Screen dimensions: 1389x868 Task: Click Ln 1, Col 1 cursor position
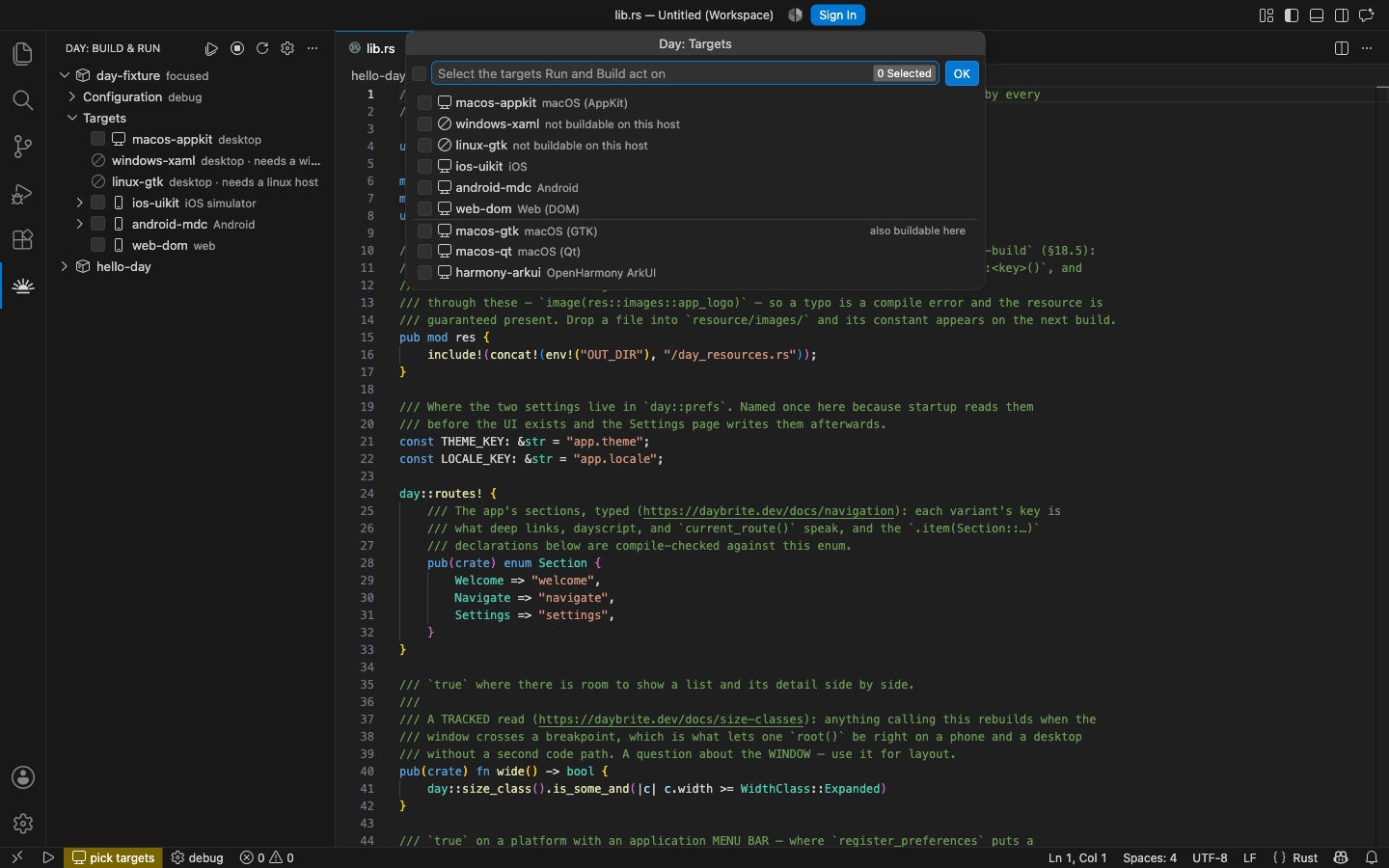point(1077,857)
